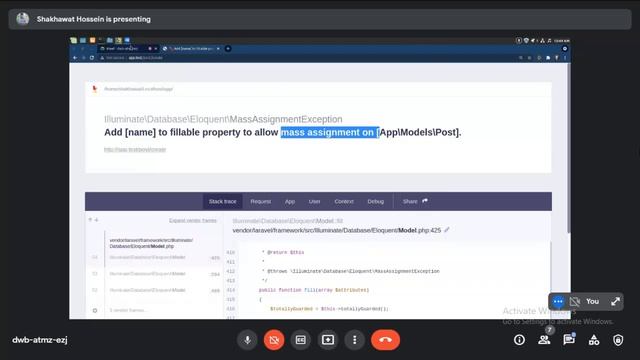Click the frame navigation arrows above stack list

(93, 220)
